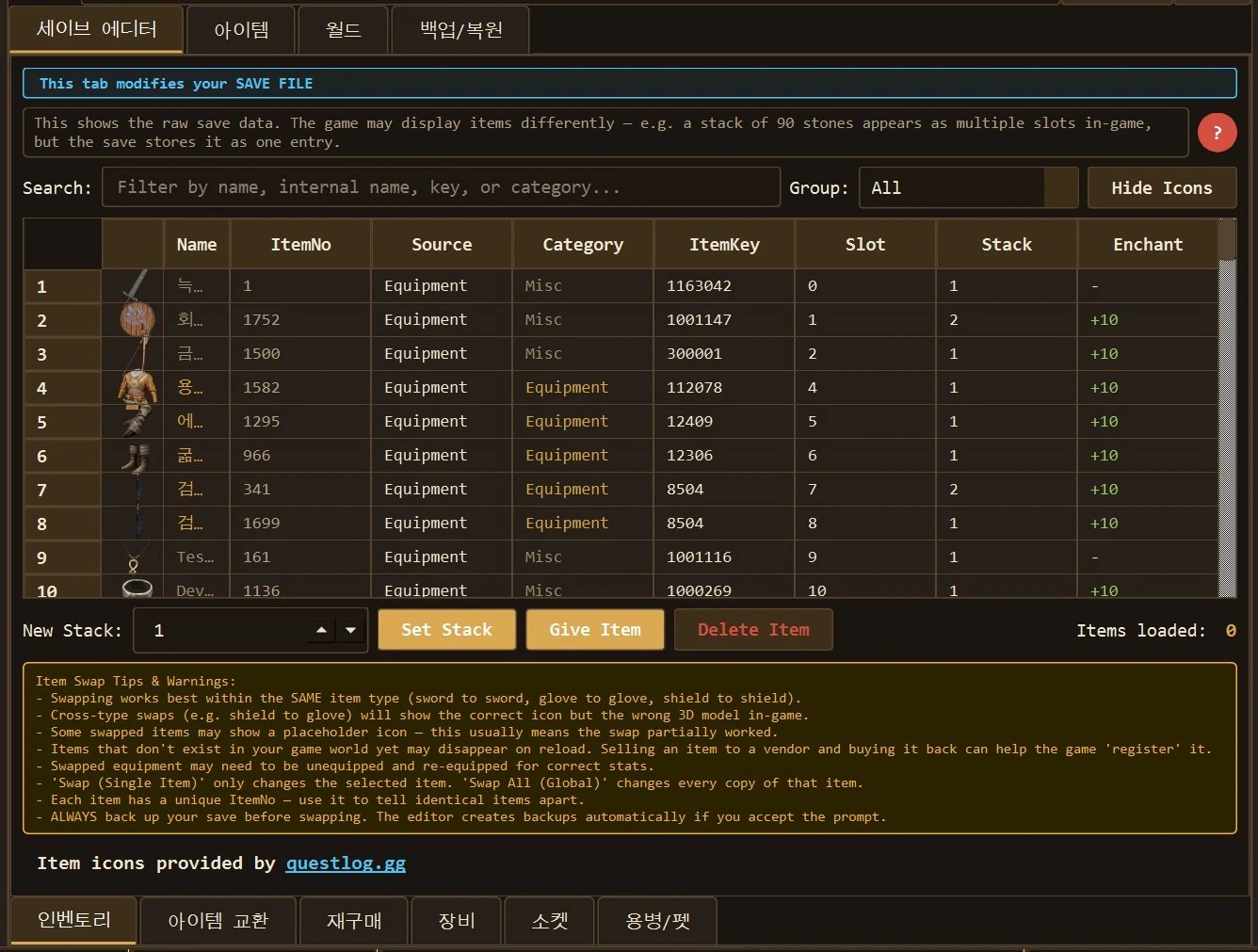
Task: Open the 용병/펫 bottom tab
Action: 657,920
